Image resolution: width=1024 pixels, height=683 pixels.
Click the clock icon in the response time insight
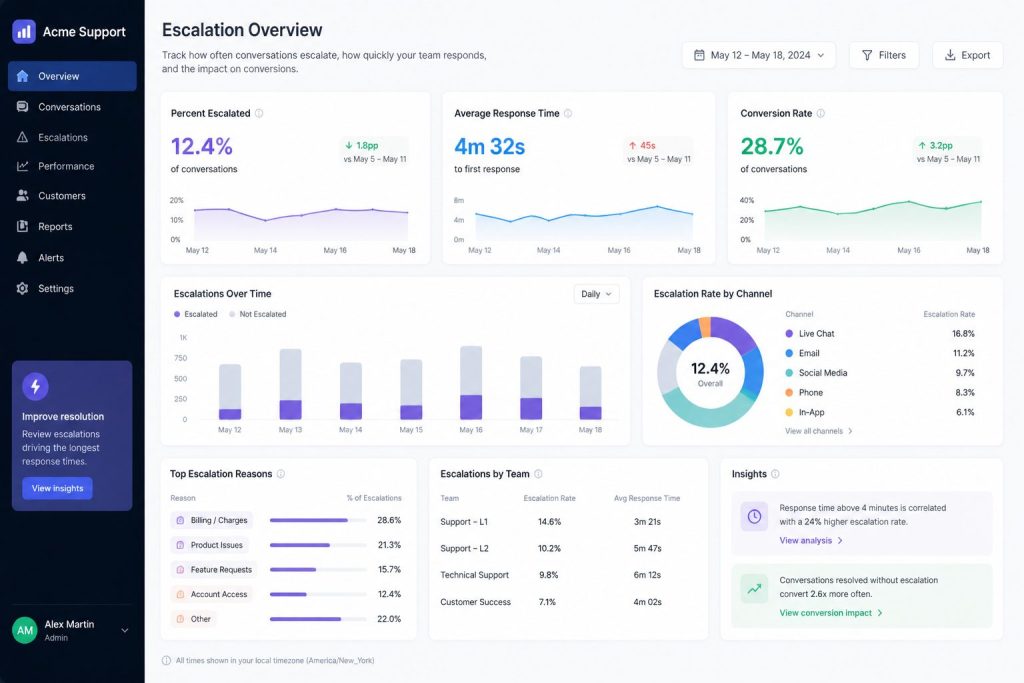[754, 516]
